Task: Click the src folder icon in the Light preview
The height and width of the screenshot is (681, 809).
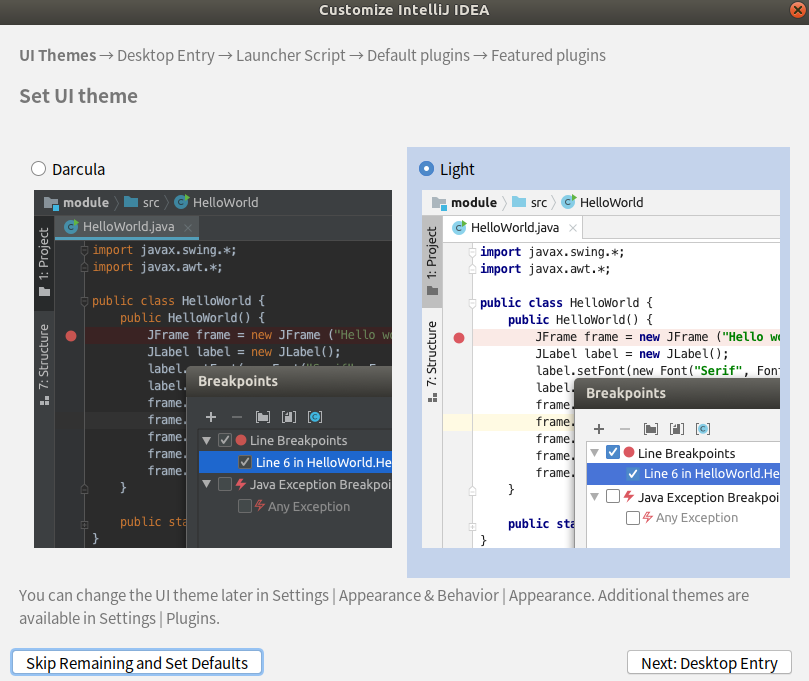Action: [519, 202]
